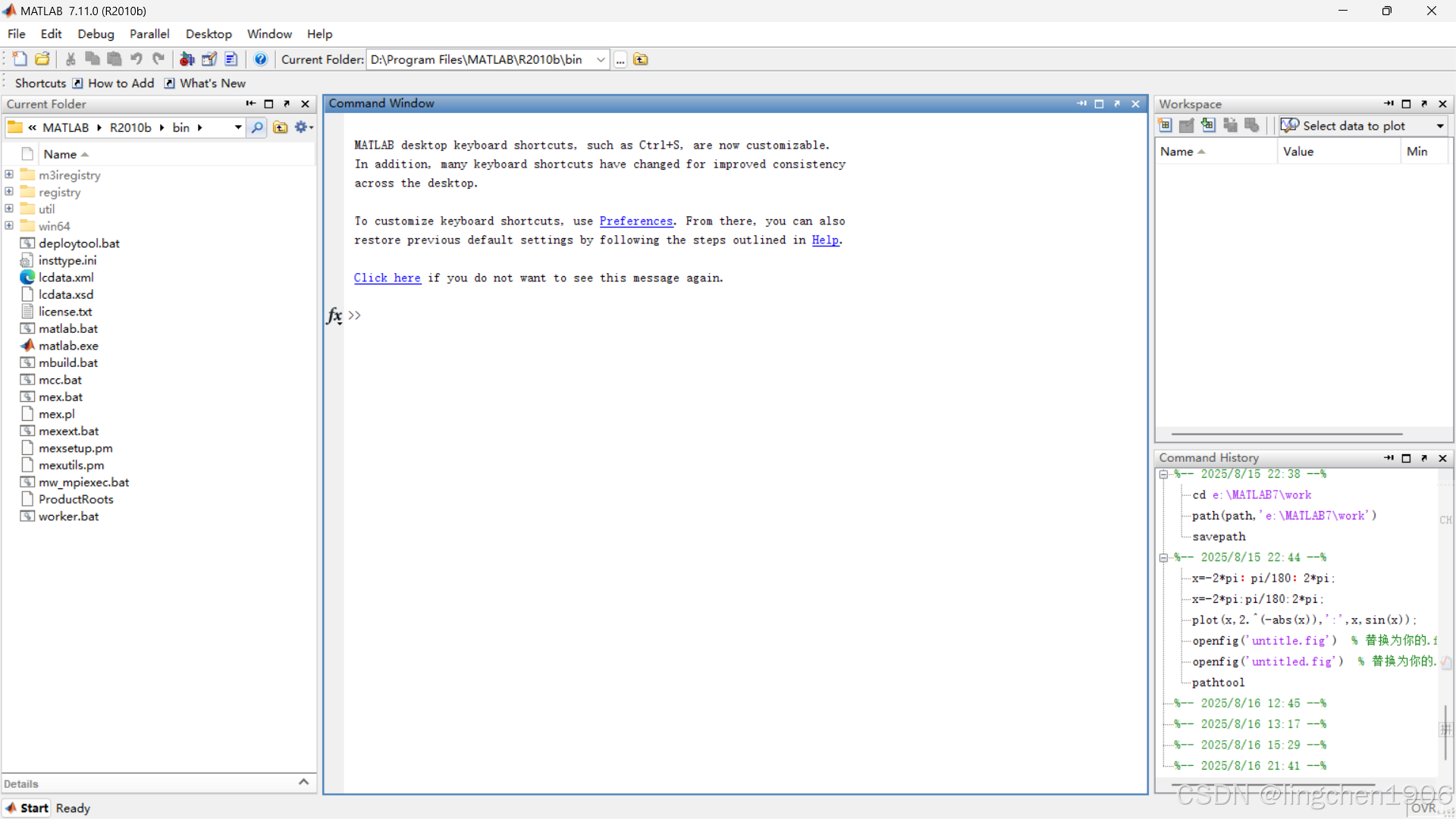Open the Desktop menu

pos(209,34)
